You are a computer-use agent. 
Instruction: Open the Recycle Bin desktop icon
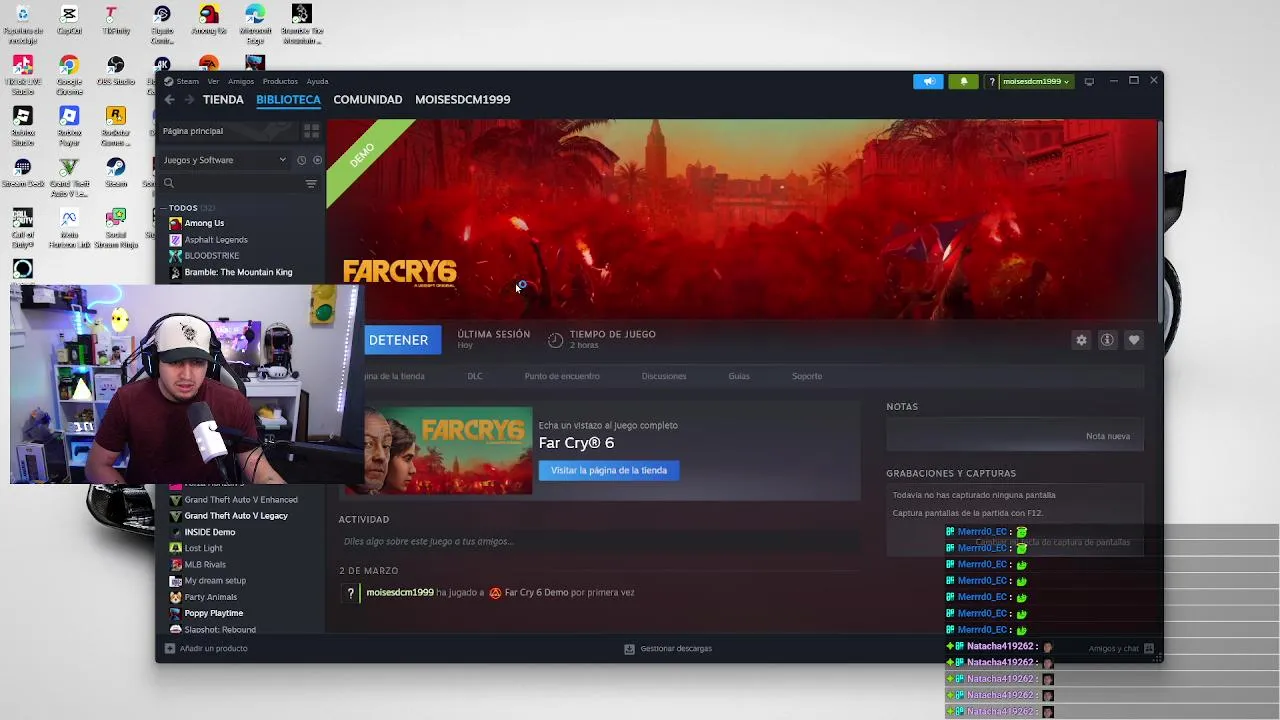click(x=22, y=24)
